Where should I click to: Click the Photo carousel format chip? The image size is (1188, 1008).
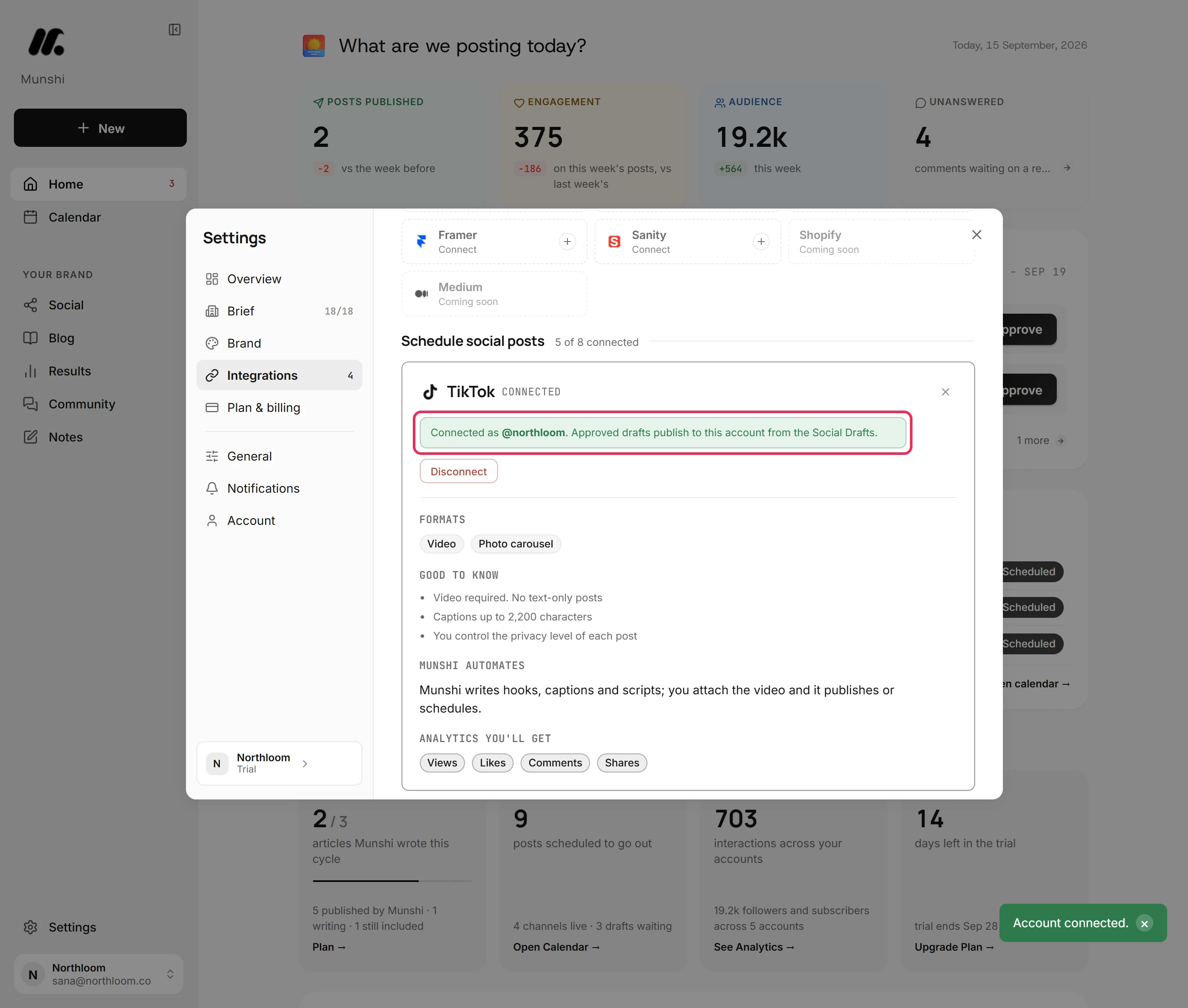click(x=515, y=544)
